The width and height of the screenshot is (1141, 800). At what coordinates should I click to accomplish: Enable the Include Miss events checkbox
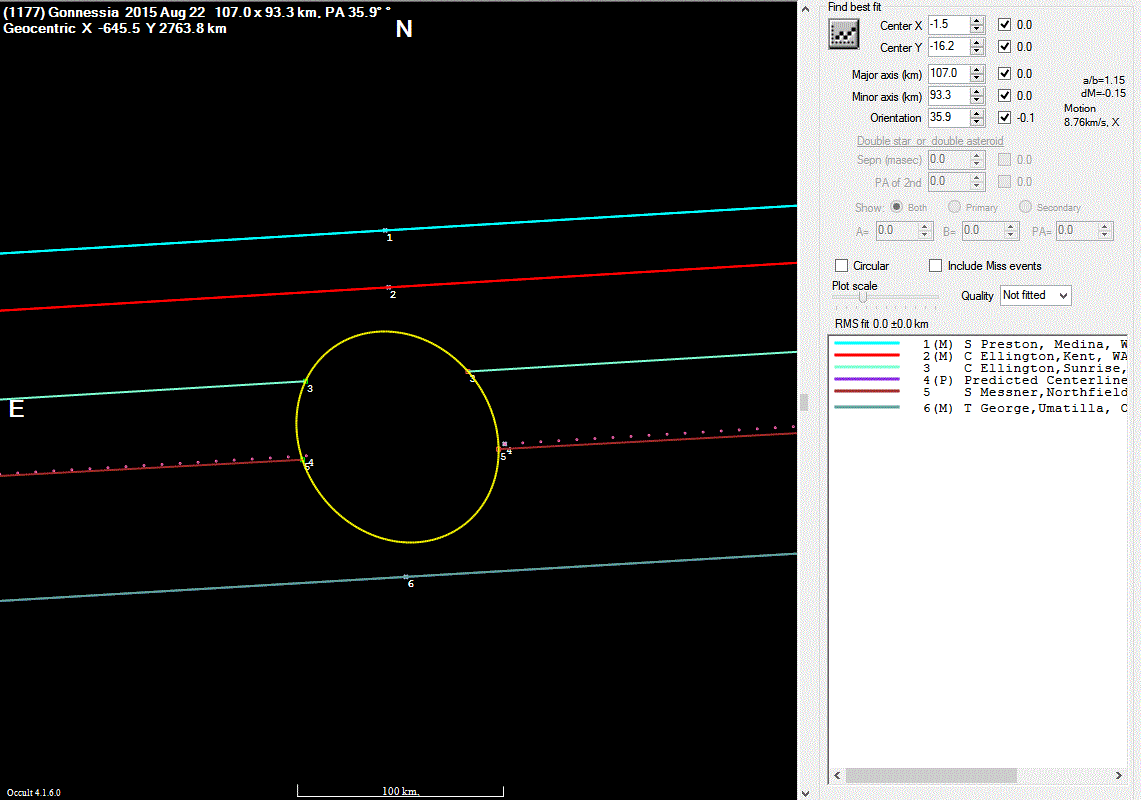tap(936, 266)
